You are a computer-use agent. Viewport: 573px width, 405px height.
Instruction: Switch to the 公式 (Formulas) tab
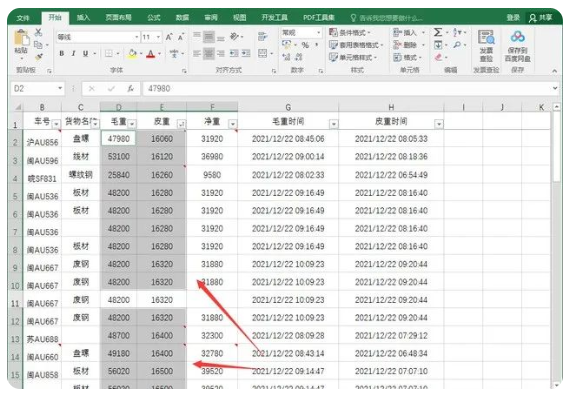pyautogui.click(x=154, y=18)
